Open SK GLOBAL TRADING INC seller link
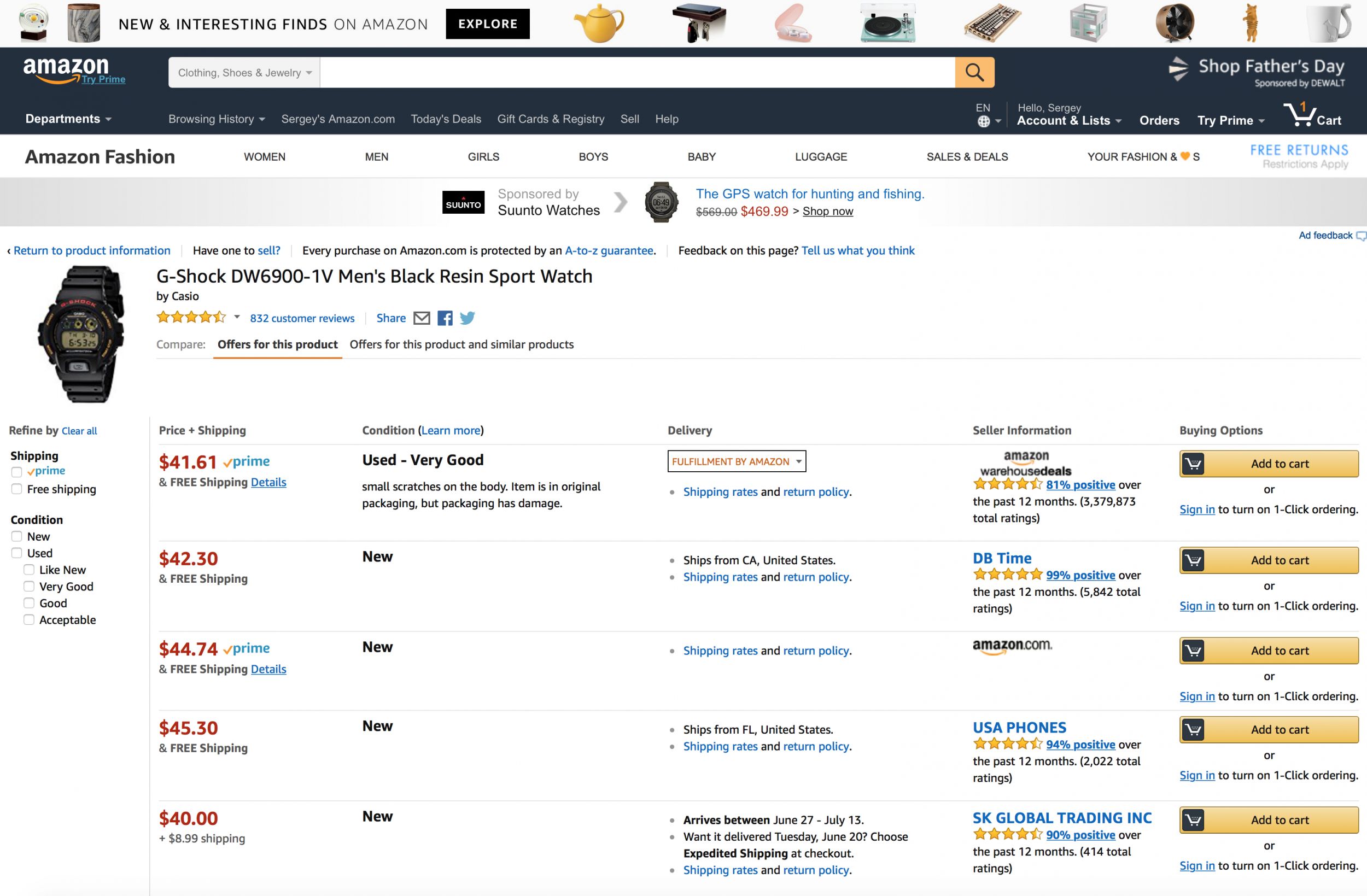The height and width of the screenshot is (896, 1367). [1062, 818]
